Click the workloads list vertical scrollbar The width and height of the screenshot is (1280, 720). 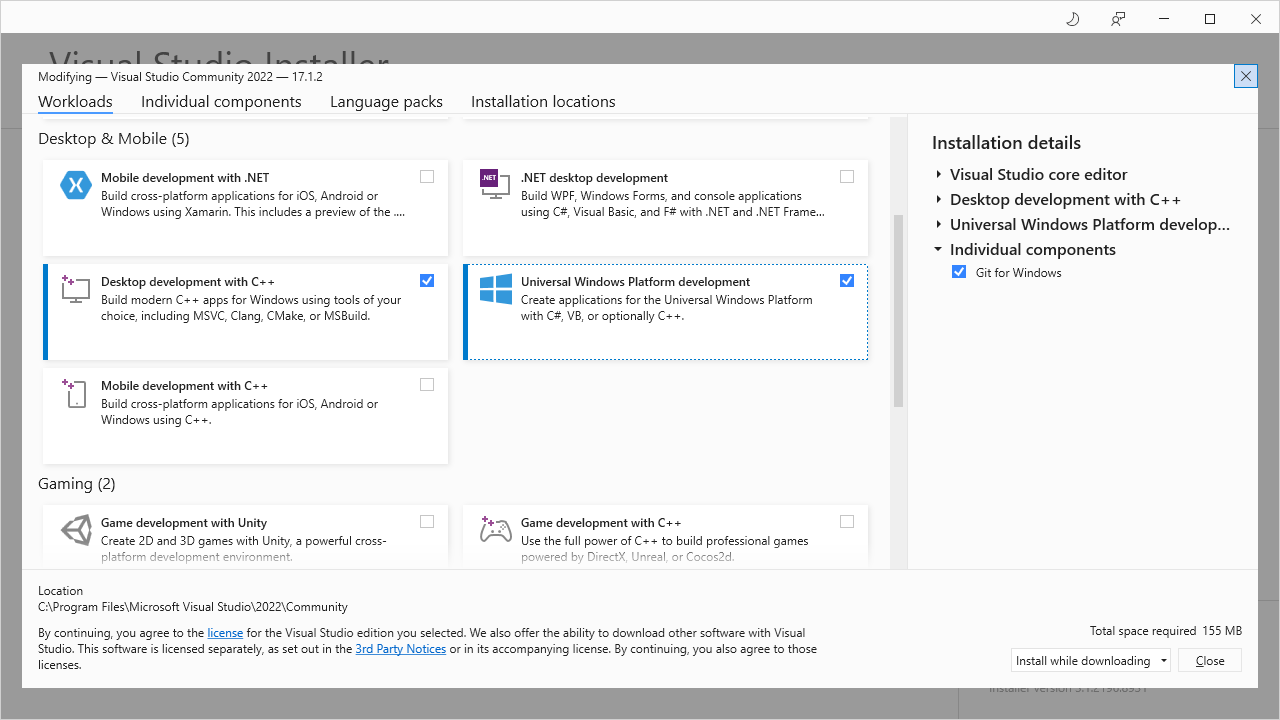coord(898,311)
